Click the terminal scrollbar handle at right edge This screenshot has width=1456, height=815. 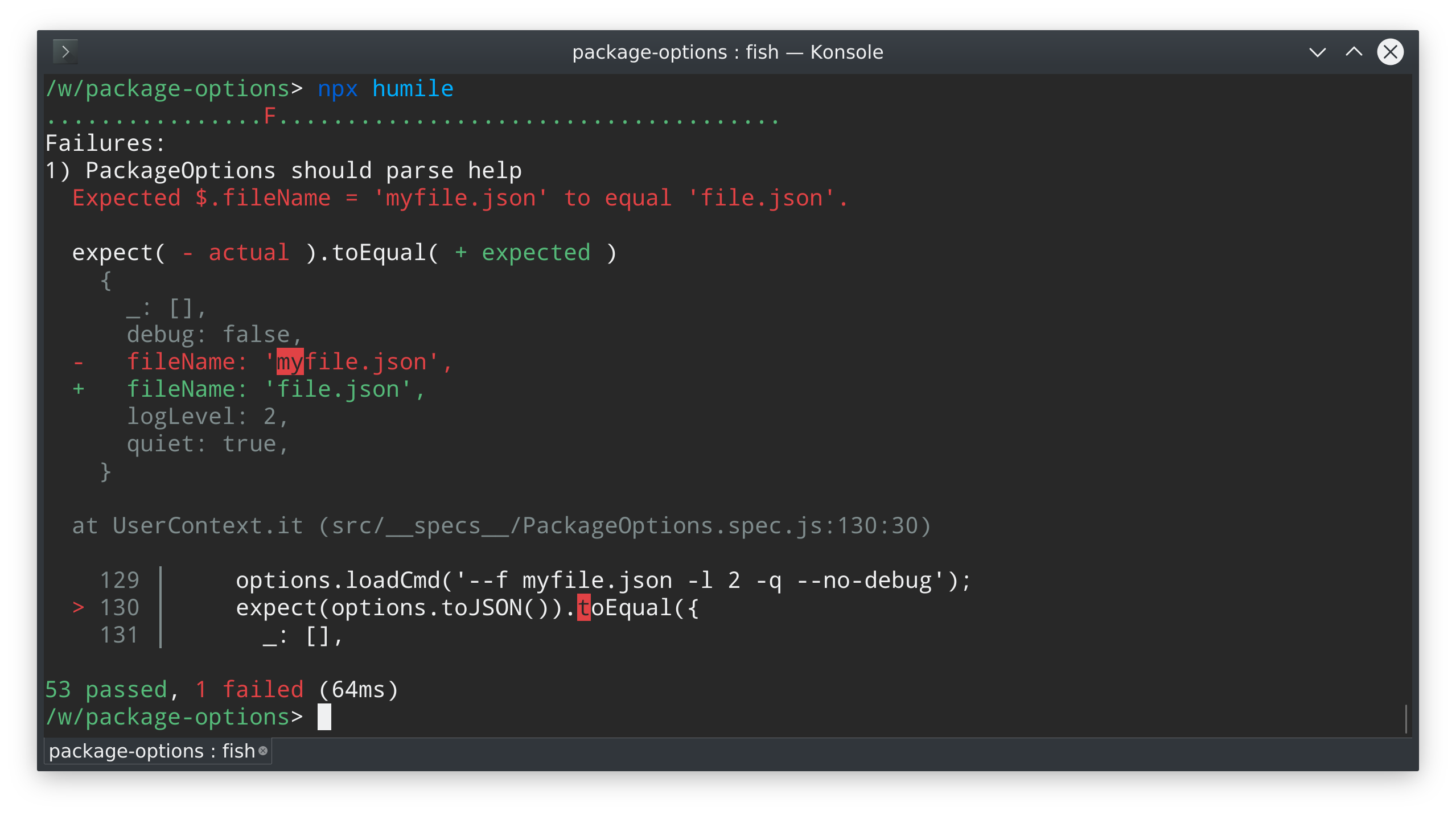tap(1406, 718)
